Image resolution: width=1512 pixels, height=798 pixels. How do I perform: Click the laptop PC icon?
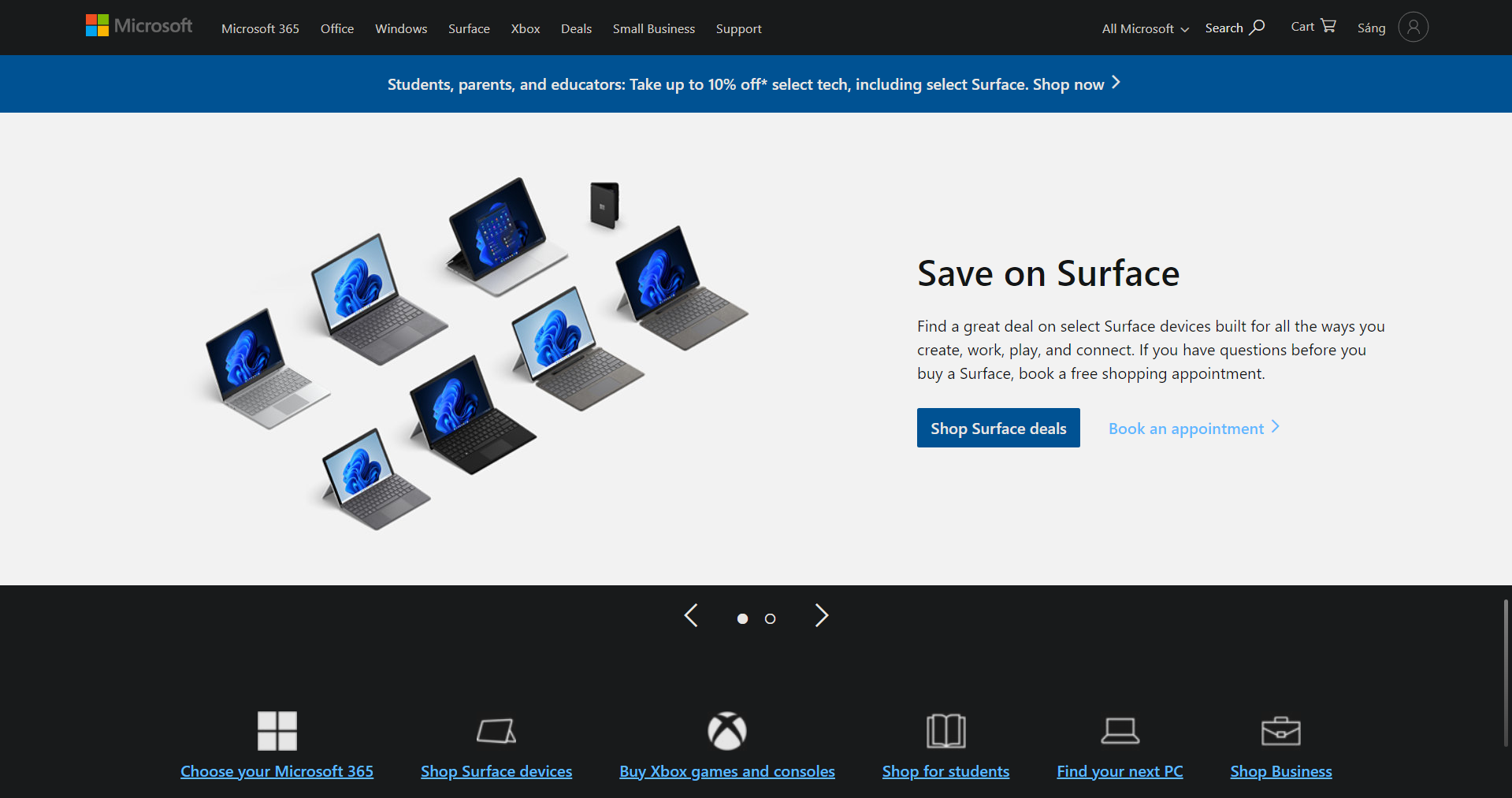pos(1120,731)
